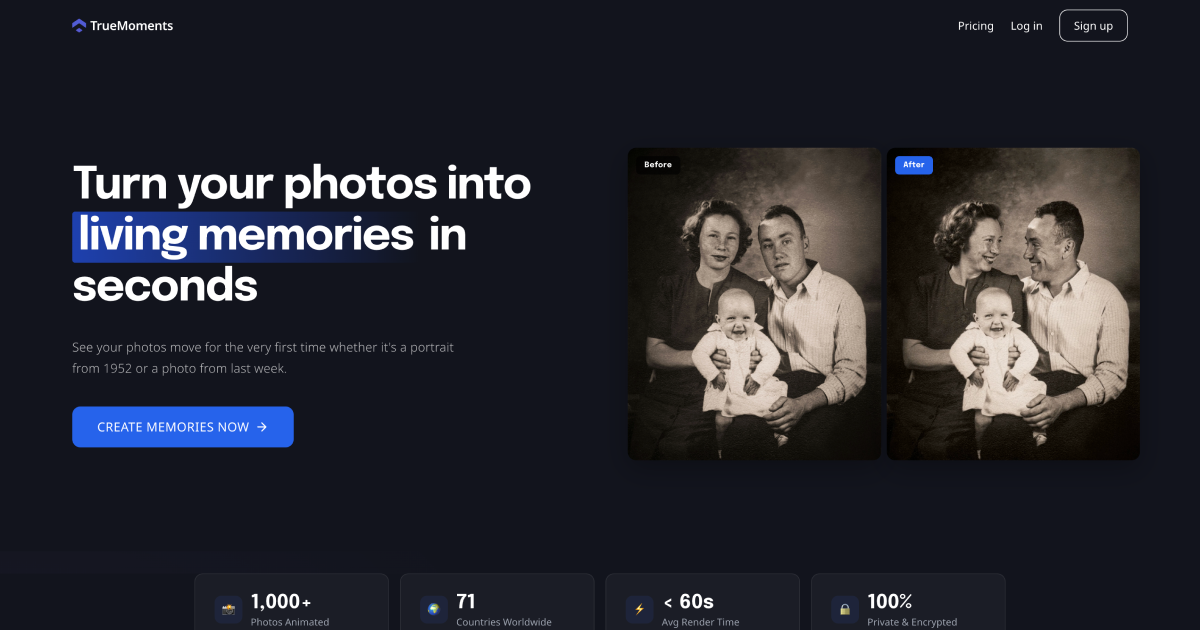Click the arrow in Create Memories button
1200x630 pixels.
(262, 427)
